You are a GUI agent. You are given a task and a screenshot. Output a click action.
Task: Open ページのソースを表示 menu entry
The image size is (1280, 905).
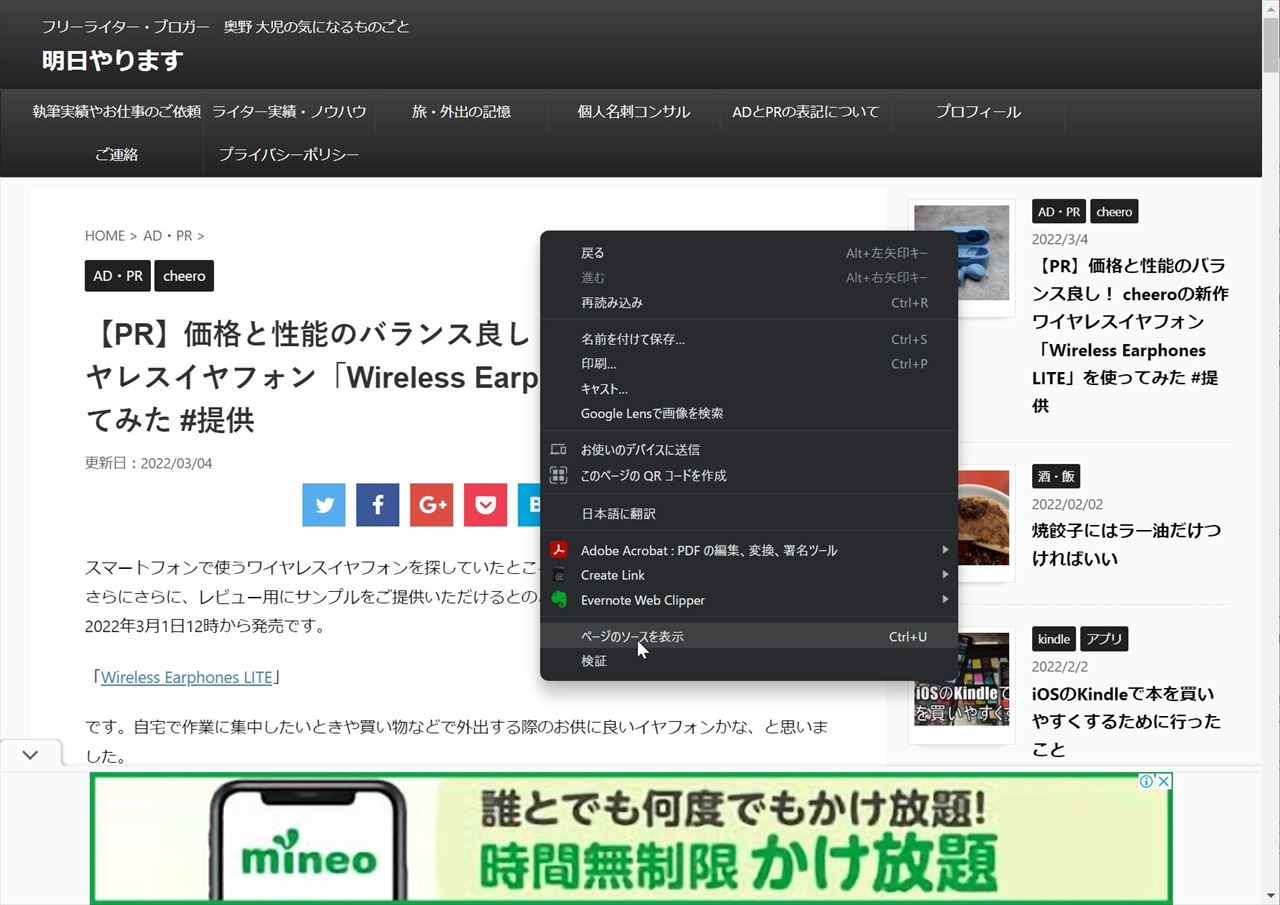tap(749, 636)
